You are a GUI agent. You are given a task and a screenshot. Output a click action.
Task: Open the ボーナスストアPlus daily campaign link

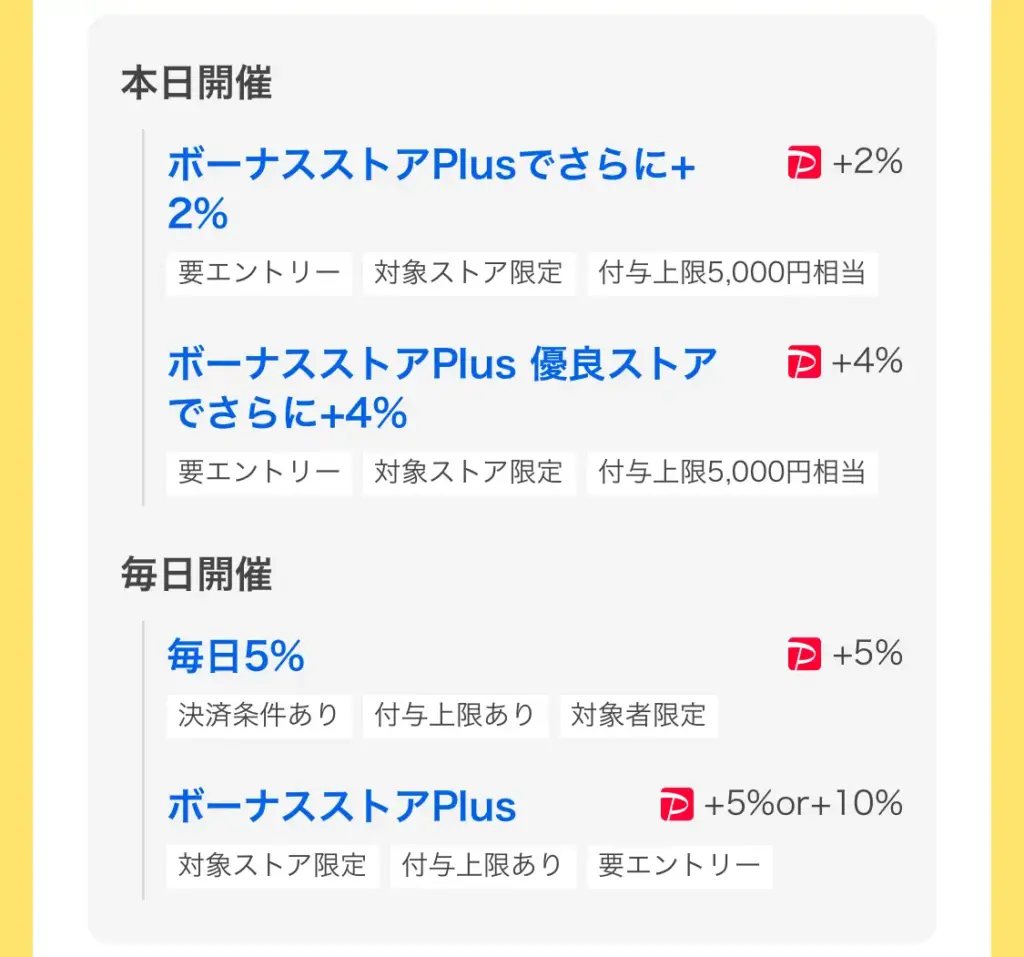(342, 806)
